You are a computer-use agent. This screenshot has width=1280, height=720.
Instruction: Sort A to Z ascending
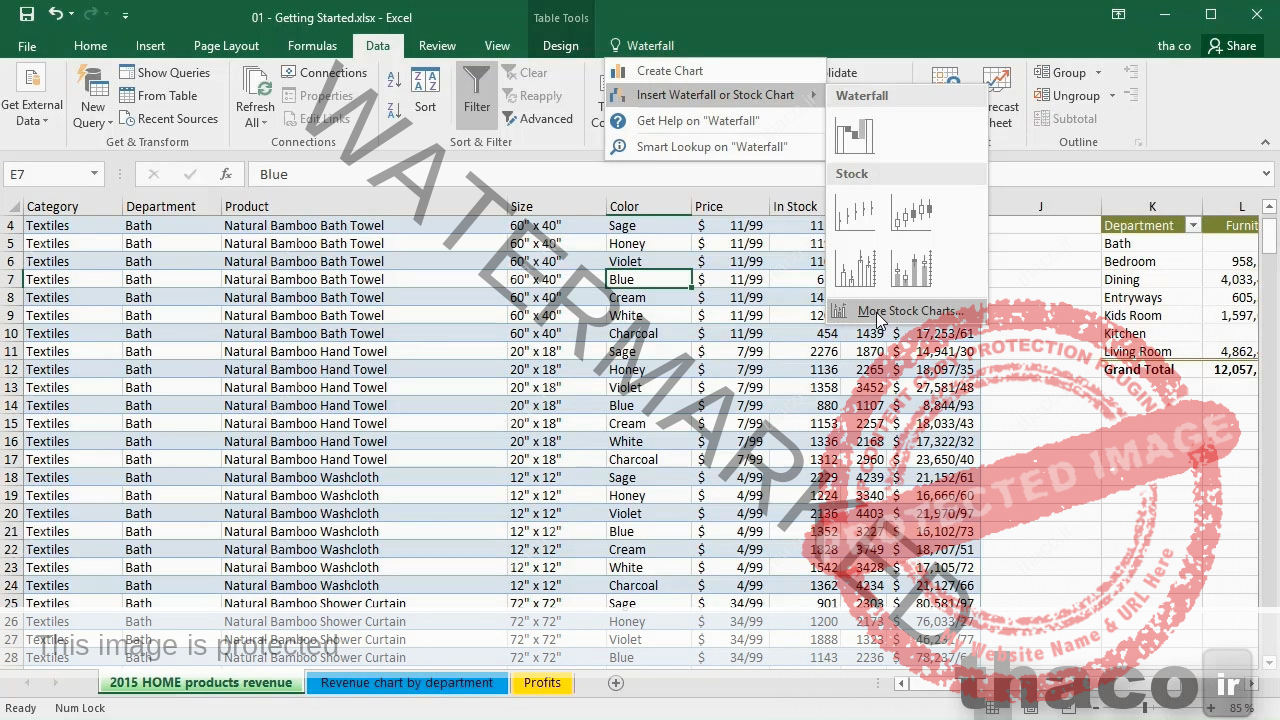tap(395, 82)
